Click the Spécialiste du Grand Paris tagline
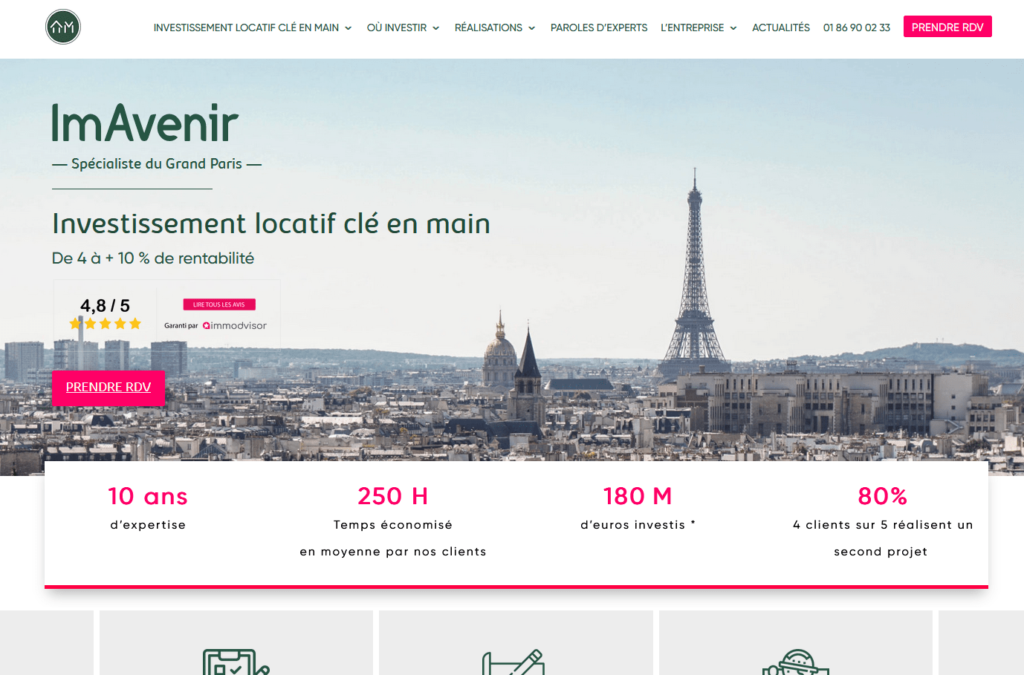Image resolution: width=1024 pixels, height=675 pixels. point(157,164)
